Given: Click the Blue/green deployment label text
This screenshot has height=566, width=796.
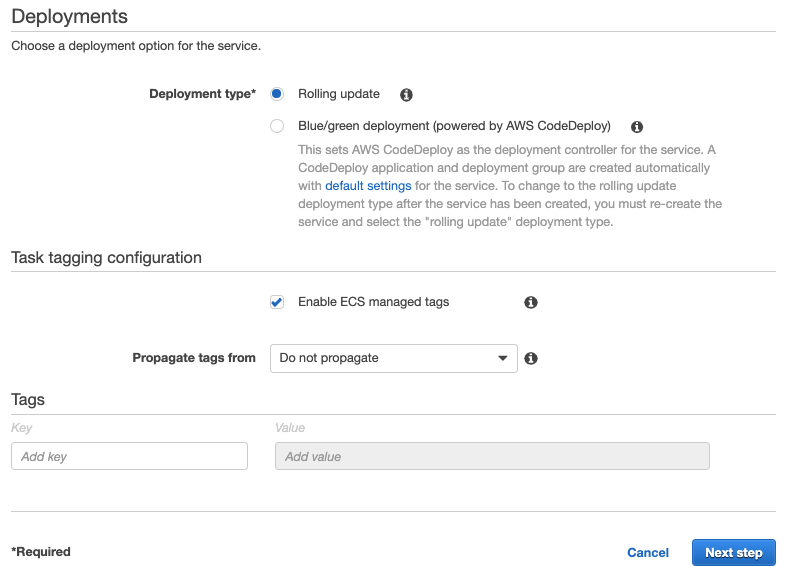Looking at the screenshot, I should click(454, 126).
